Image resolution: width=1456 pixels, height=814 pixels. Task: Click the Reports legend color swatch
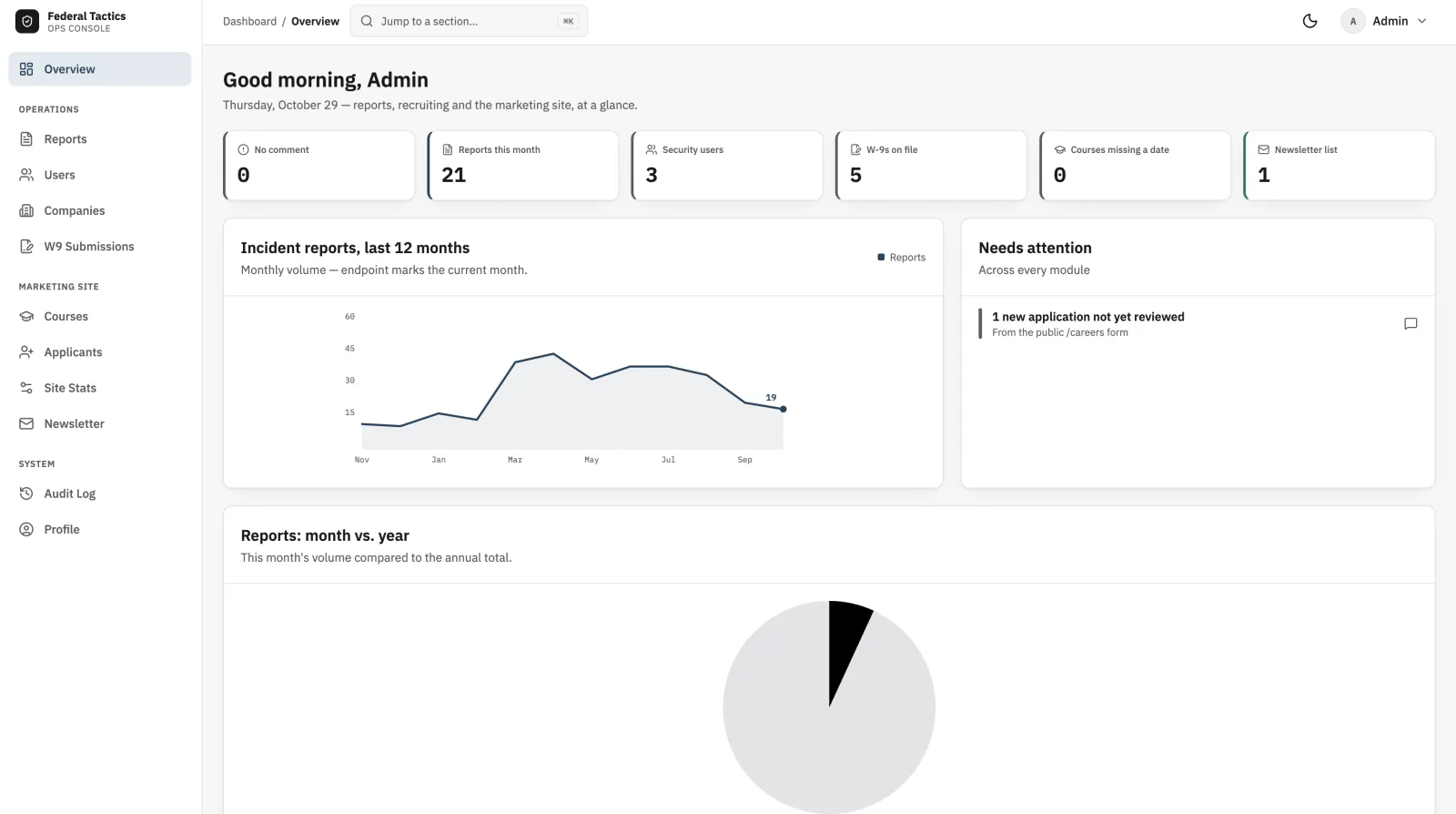pos(881,257)
